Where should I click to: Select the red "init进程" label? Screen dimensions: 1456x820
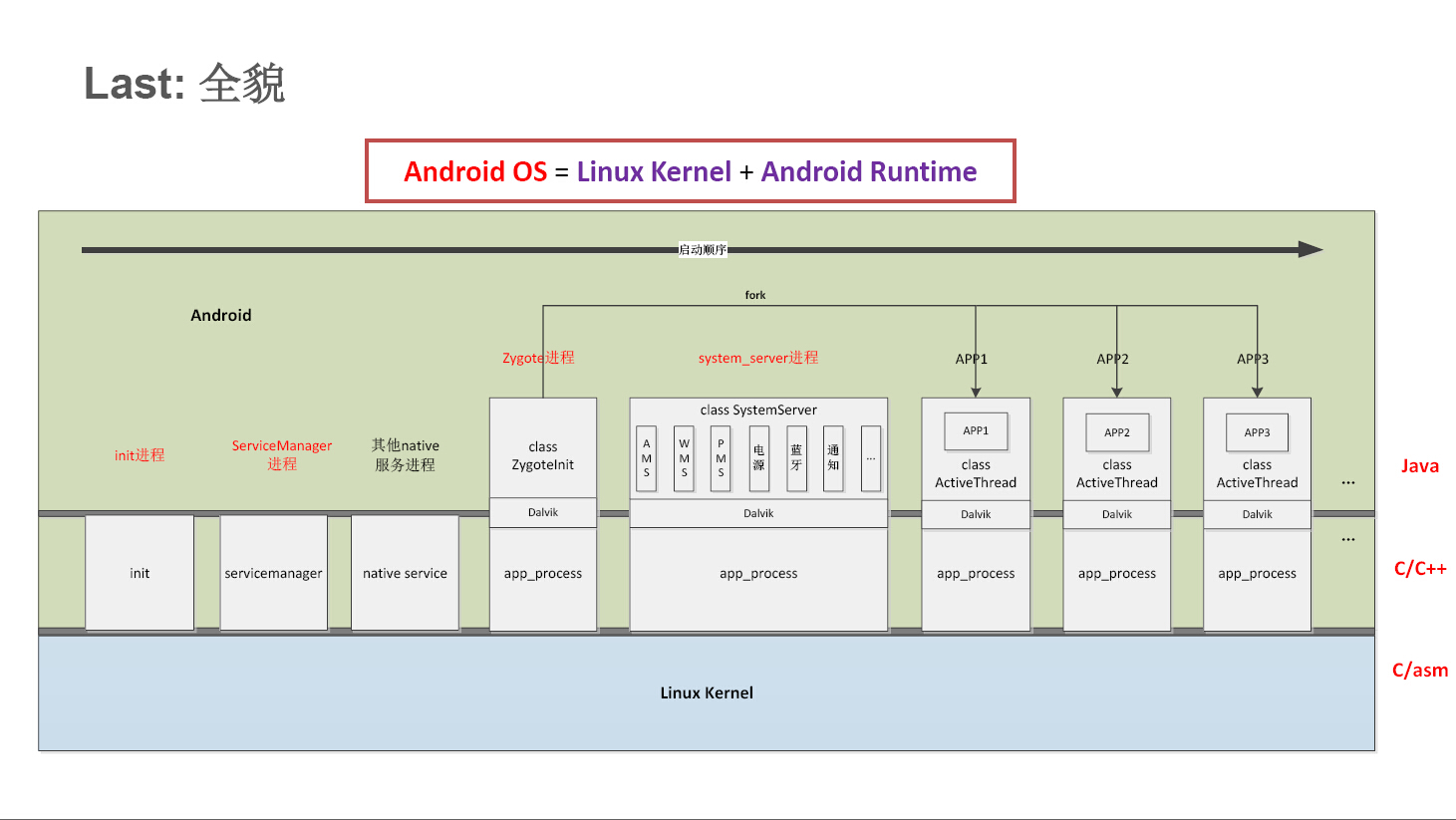tap(140, 455)
